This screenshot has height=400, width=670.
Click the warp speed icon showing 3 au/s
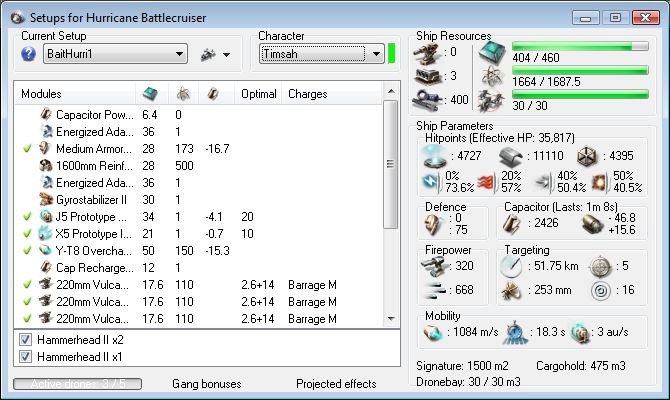[580, 332]
